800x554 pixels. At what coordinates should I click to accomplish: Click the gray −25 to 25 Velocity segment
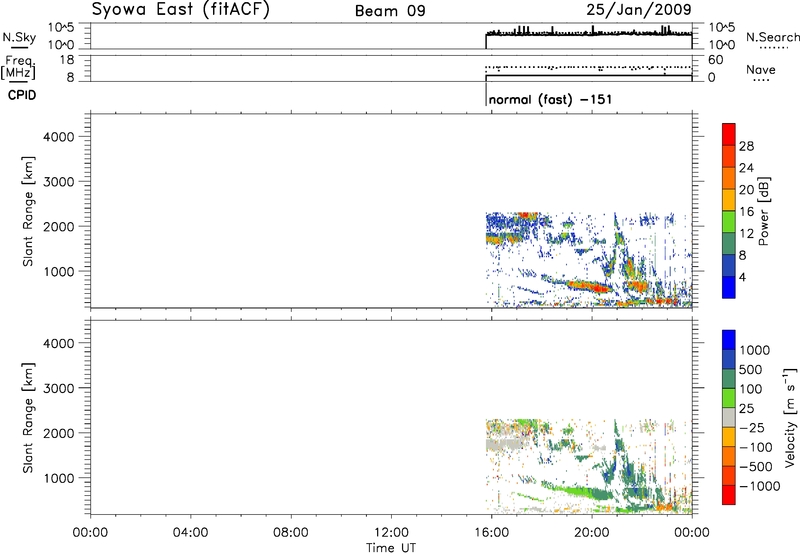click(x=729, y=417)
